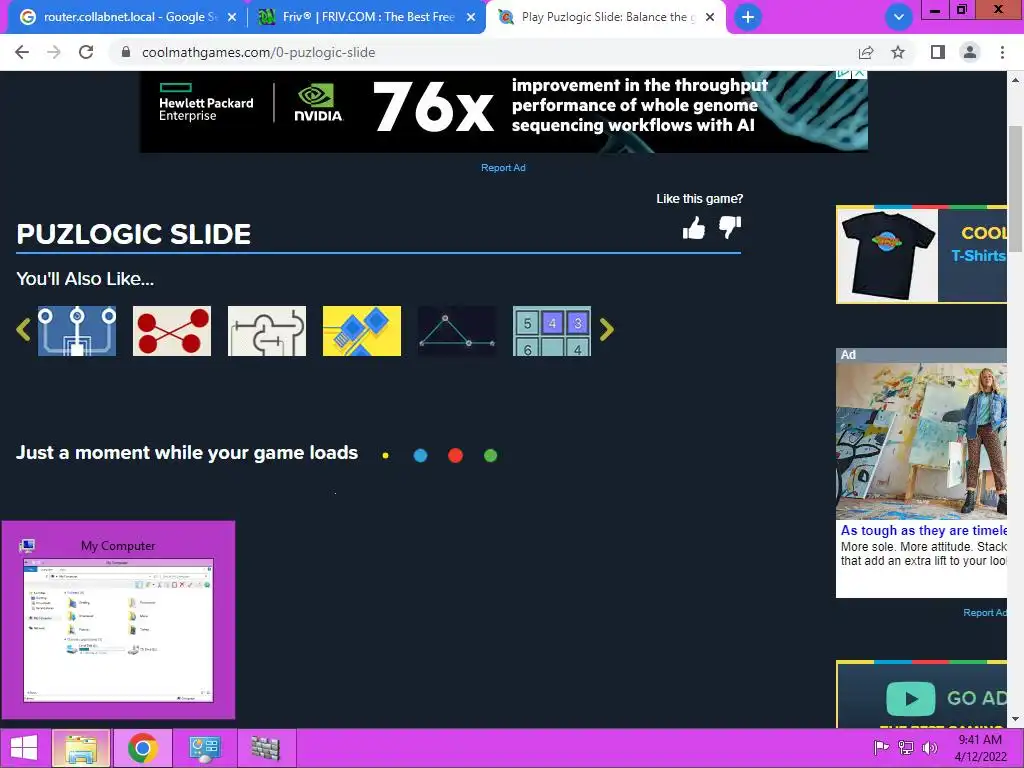Click the Action Center flag icon
Image resolution: width=1024 pixels, height=768 pixels.
881,748
